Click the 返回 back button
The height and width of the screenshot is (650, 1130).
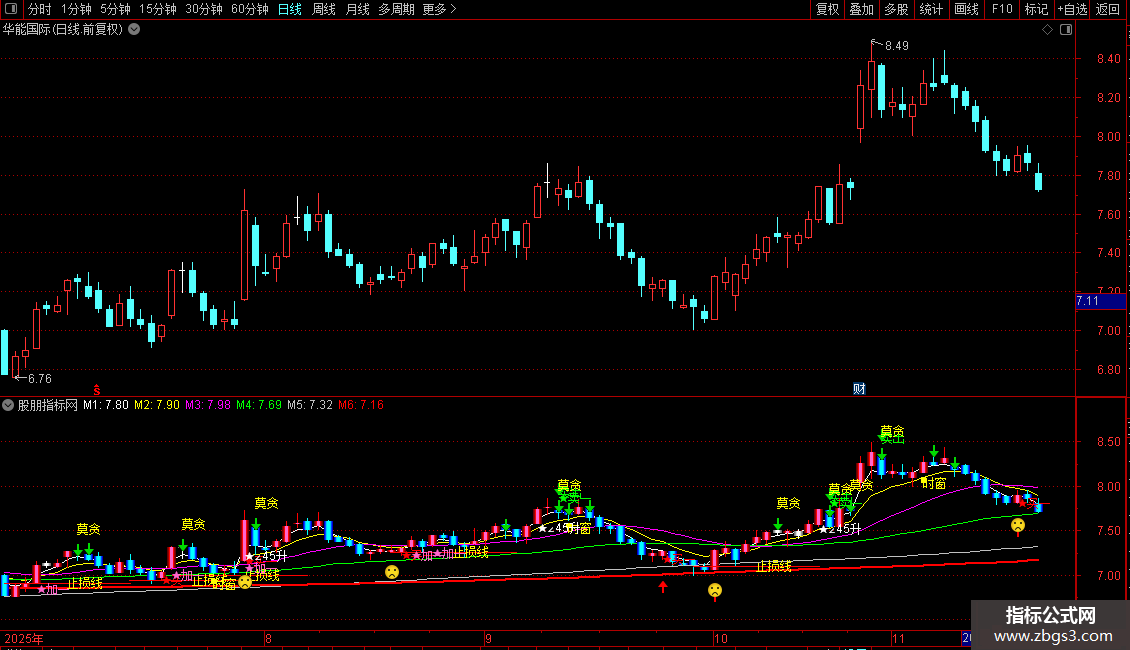[1108, 9]
